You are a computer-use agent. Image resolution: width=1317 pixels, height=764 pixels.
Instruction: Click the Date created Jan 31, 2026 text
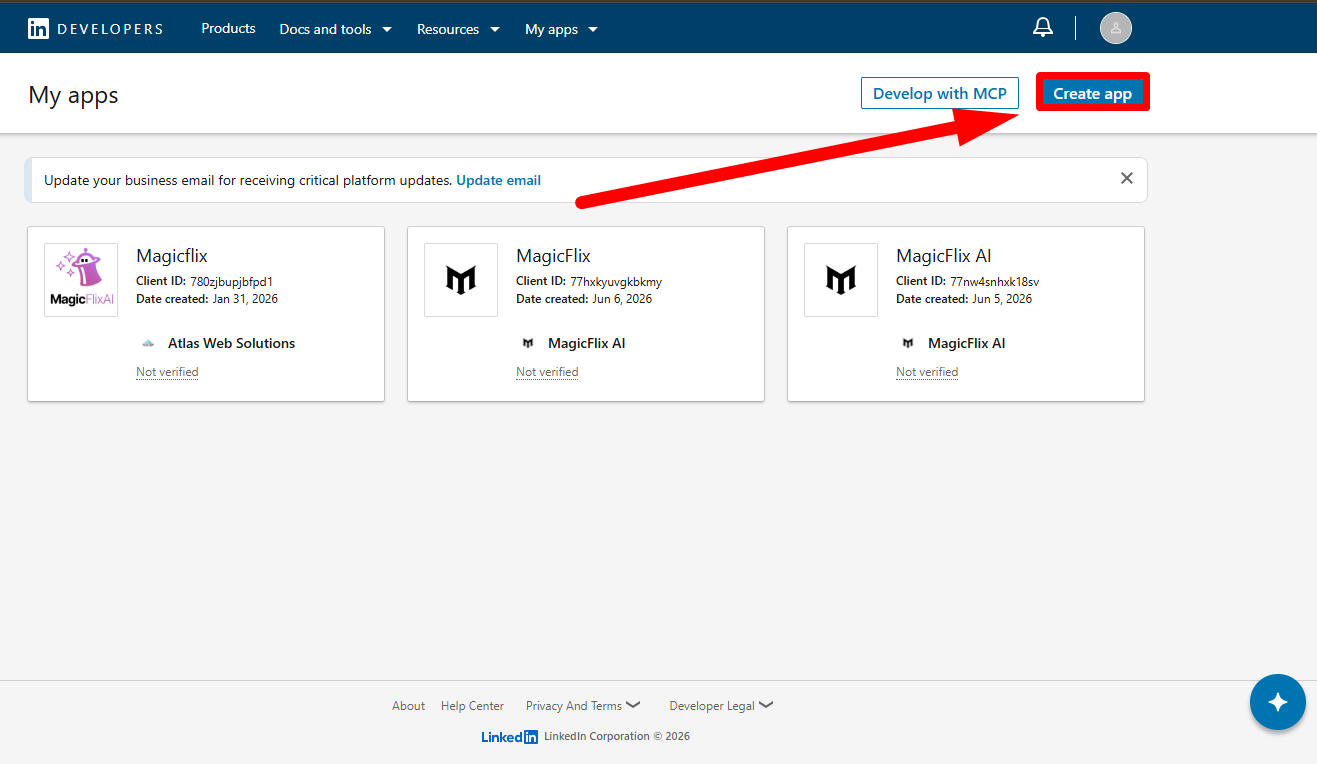coord(207,299)
